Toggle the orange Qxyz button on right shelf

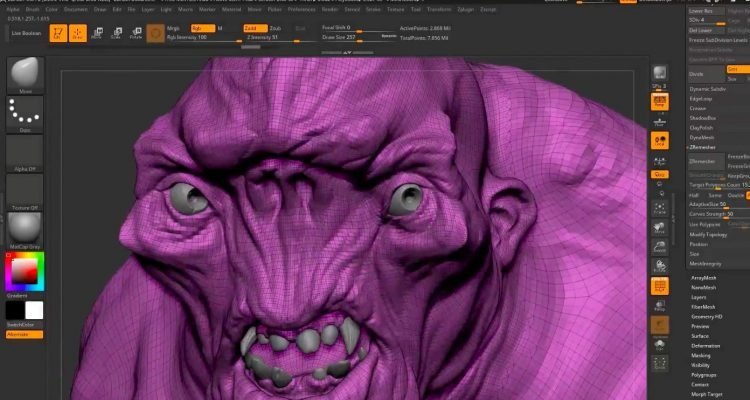coord(660,175)
